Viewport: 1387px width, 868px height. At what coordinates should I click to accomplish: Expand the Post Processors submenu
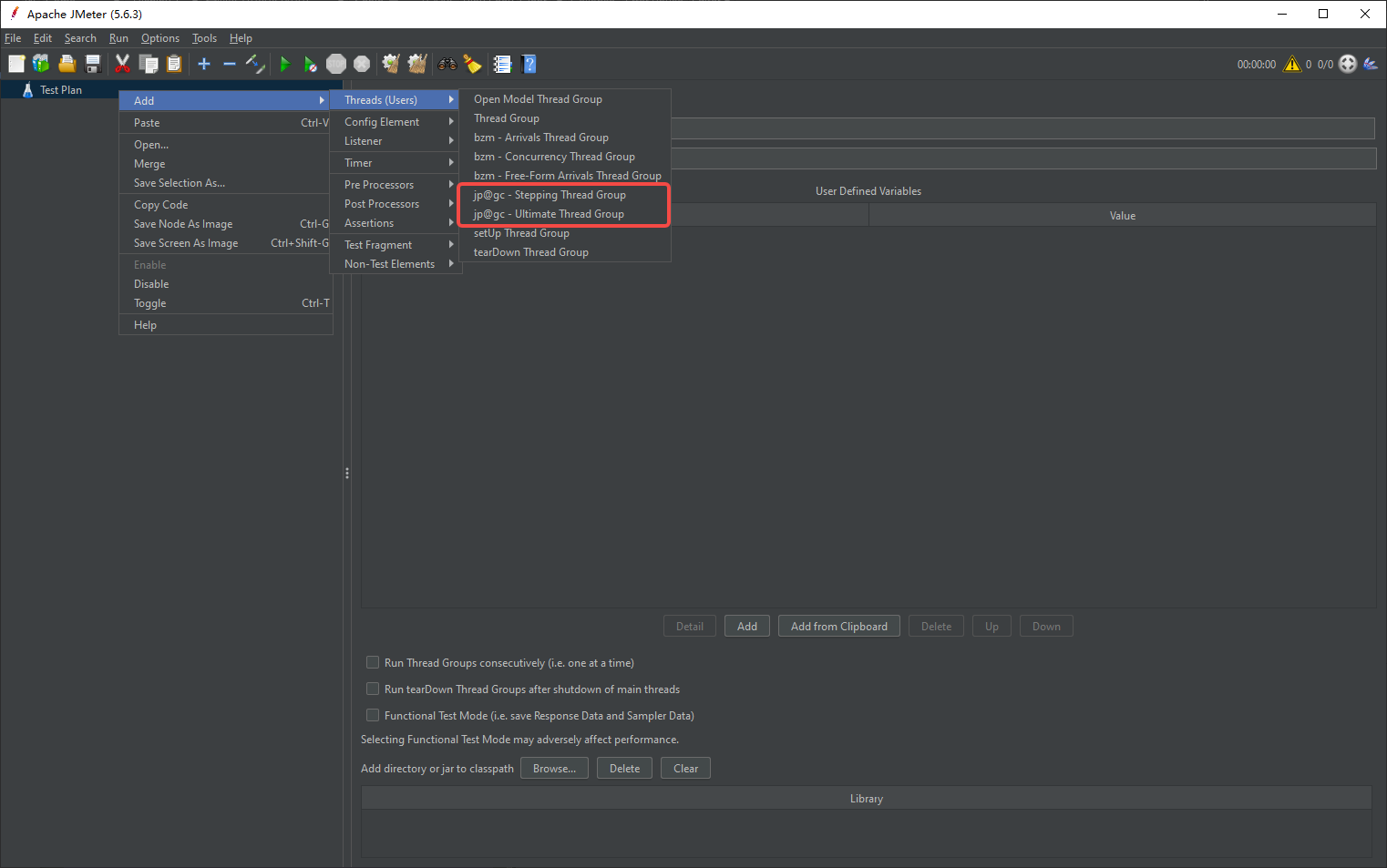395,204
